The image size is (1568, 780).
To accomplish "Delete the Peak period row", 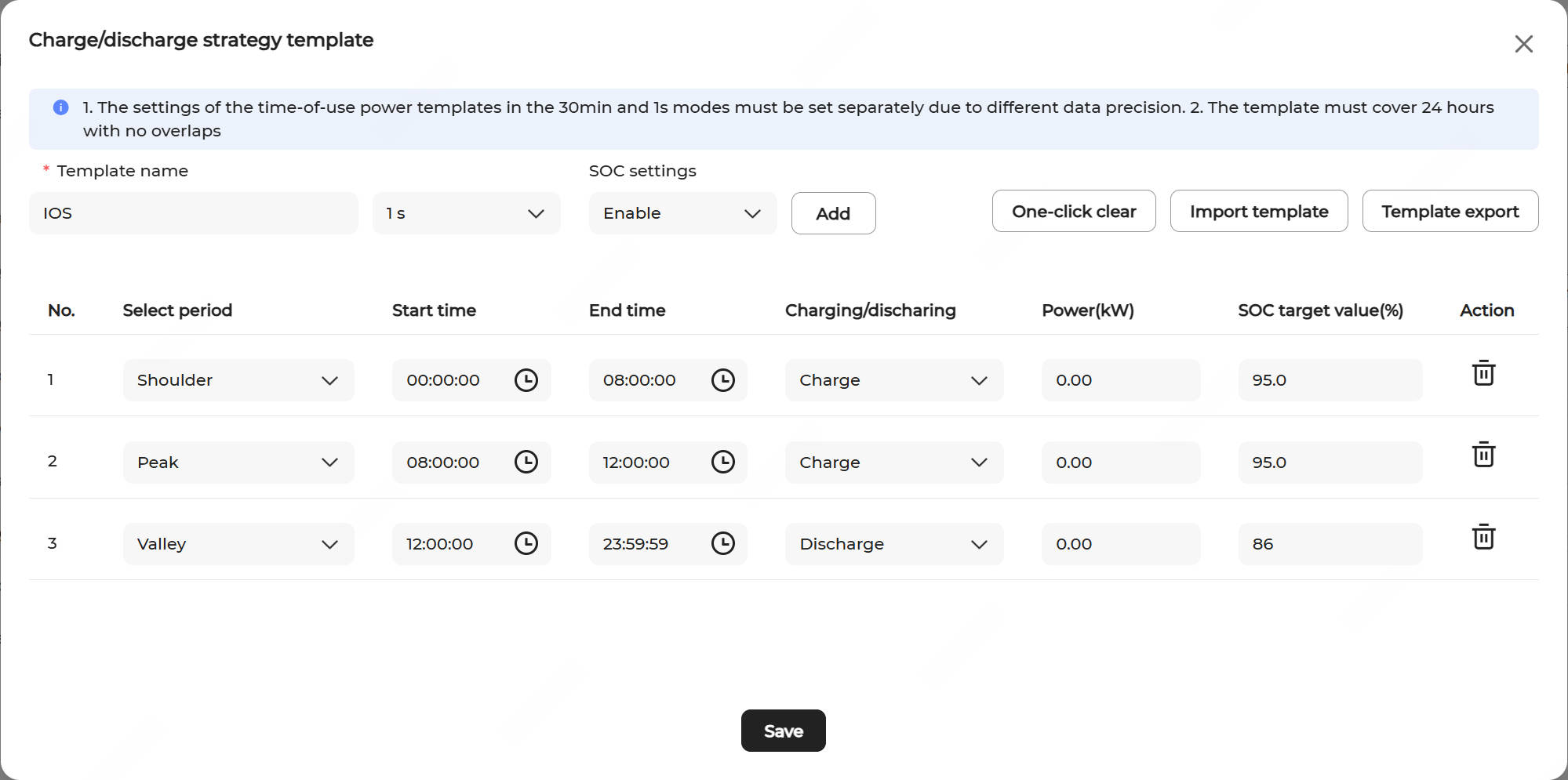I will pyautogui.click(x=1483, y=455).
